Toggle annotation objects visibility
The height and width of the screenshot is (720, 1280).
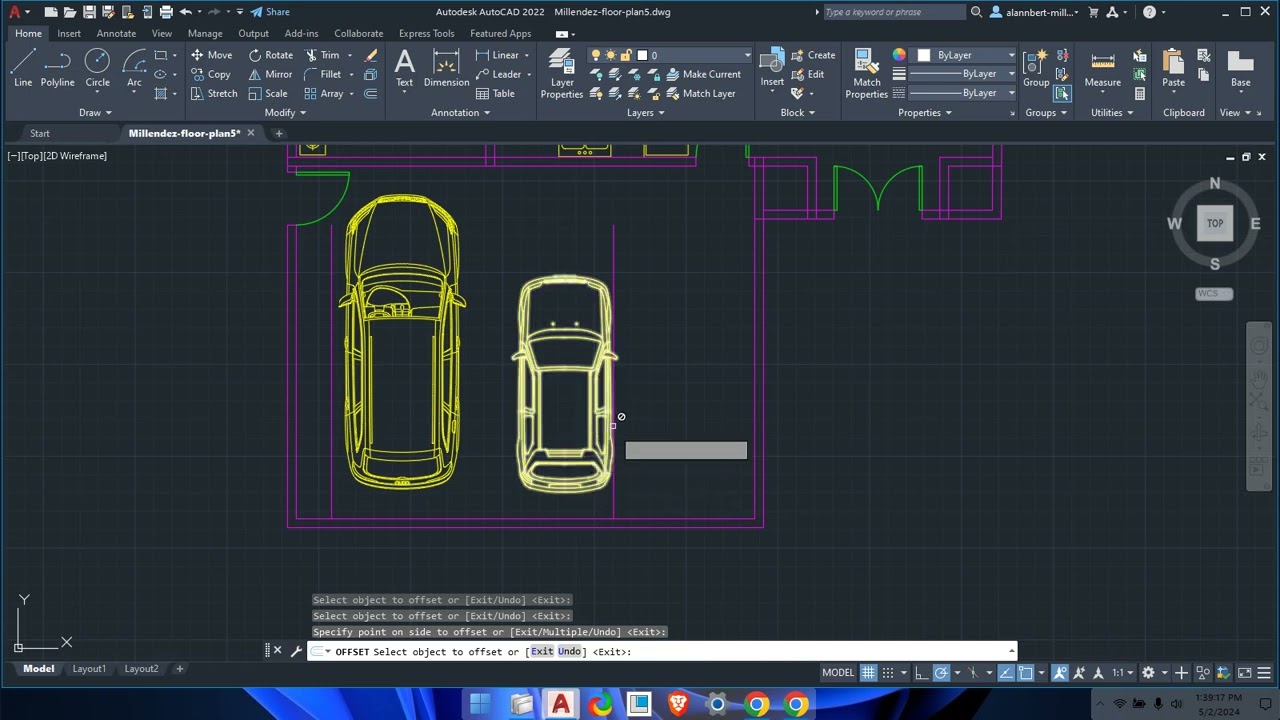point(1060,673)
